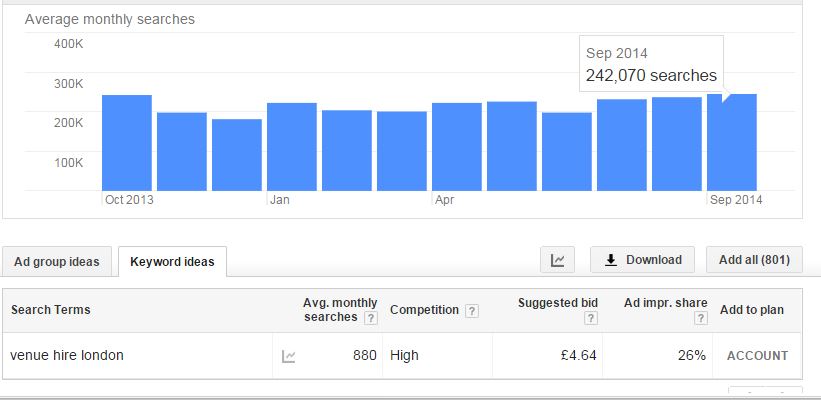Open the Ad impr. share help icon
821x400 pixels.
coord(701,318)
